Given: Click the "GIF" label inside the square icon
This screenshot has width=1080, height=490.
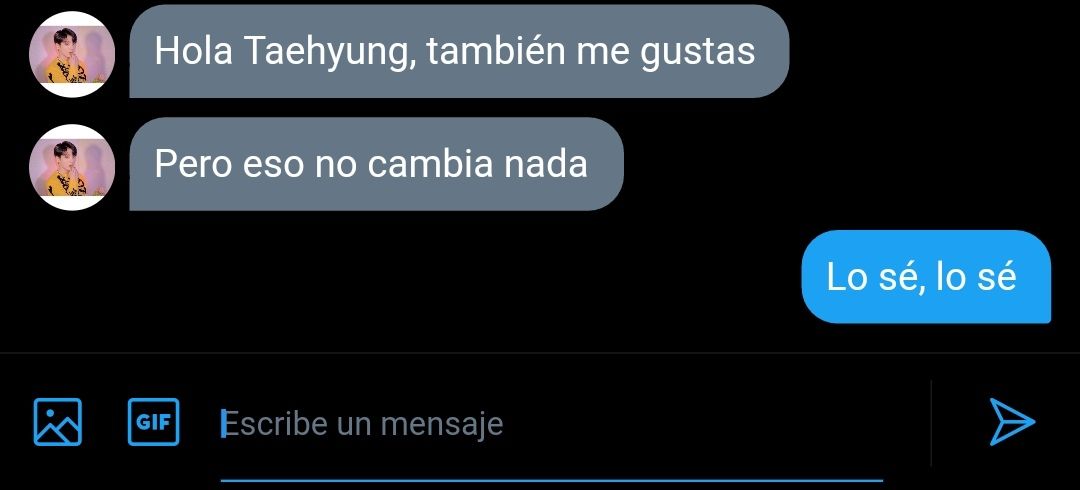Looking at the screenshot, I should tap(154, 422).
